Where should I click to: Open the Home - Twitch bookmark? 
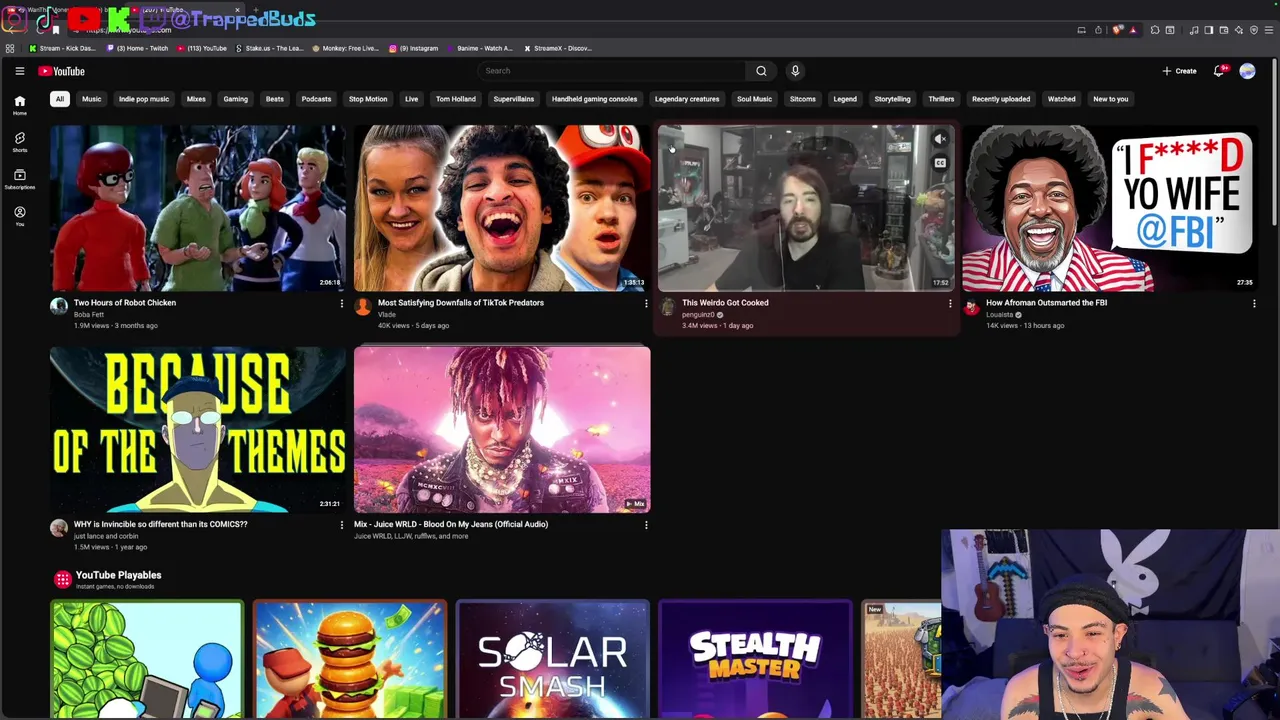click(138, 48)
